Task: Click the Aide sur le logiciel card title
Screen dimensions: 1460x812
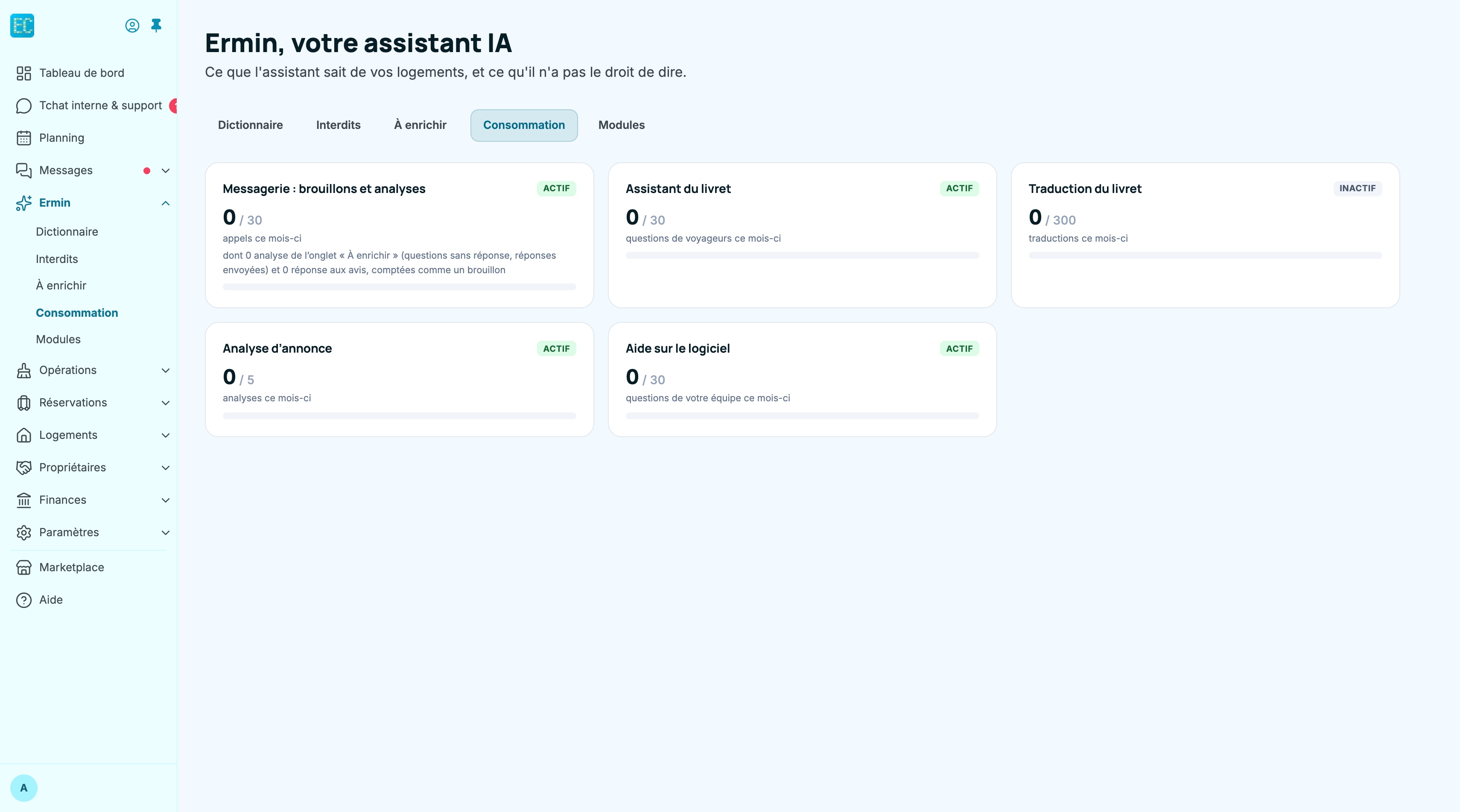Action: pos(678,348)
